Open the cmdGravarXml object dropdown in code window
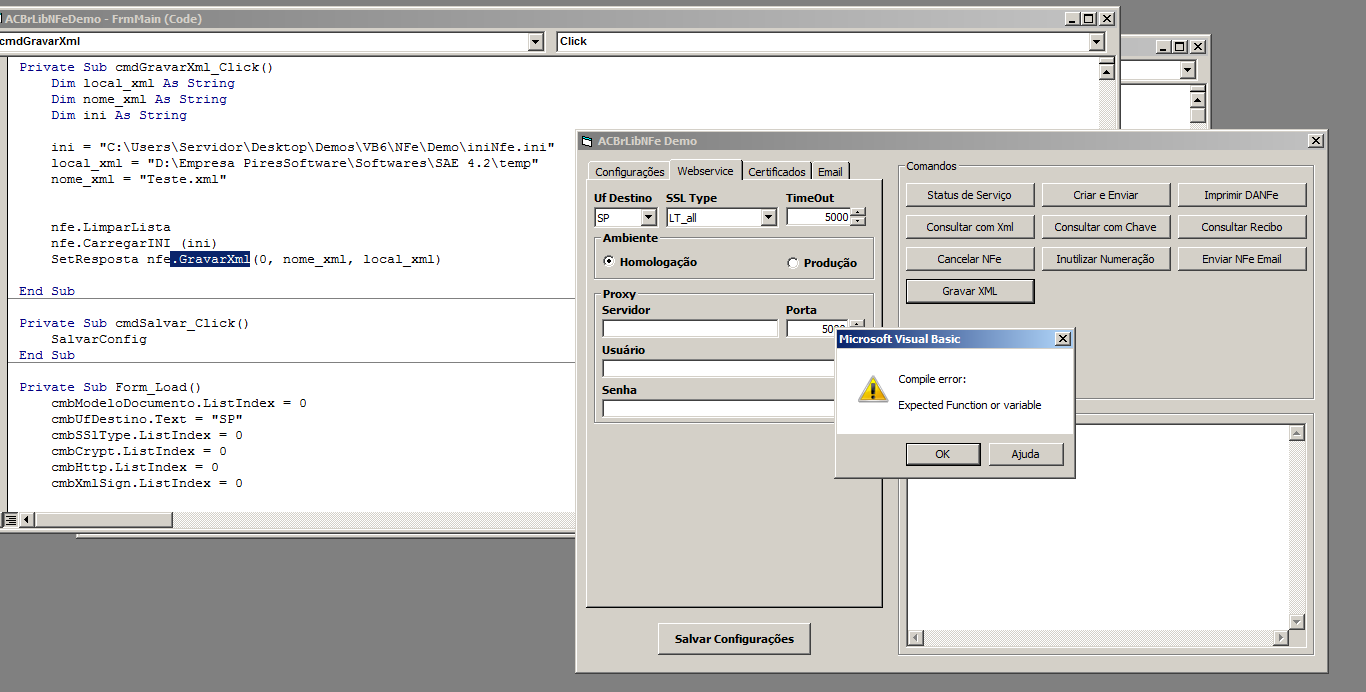Image resolution: width=1366 pixels, height=692 pixels. [x=536, y=41]
